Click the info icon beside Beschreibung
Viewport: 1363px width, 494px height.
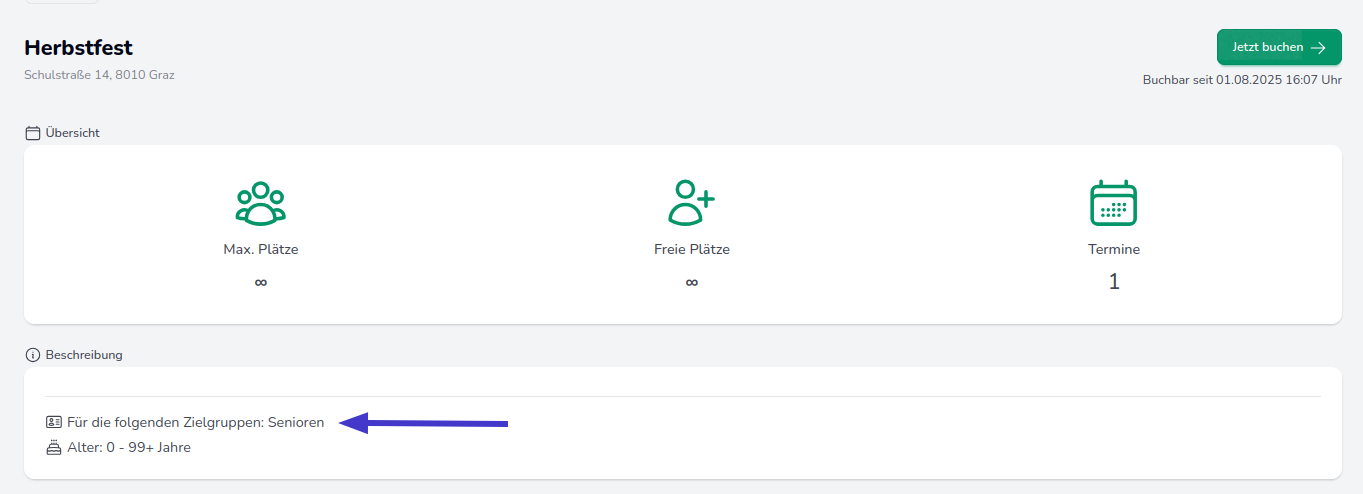[x=33, y=355]
